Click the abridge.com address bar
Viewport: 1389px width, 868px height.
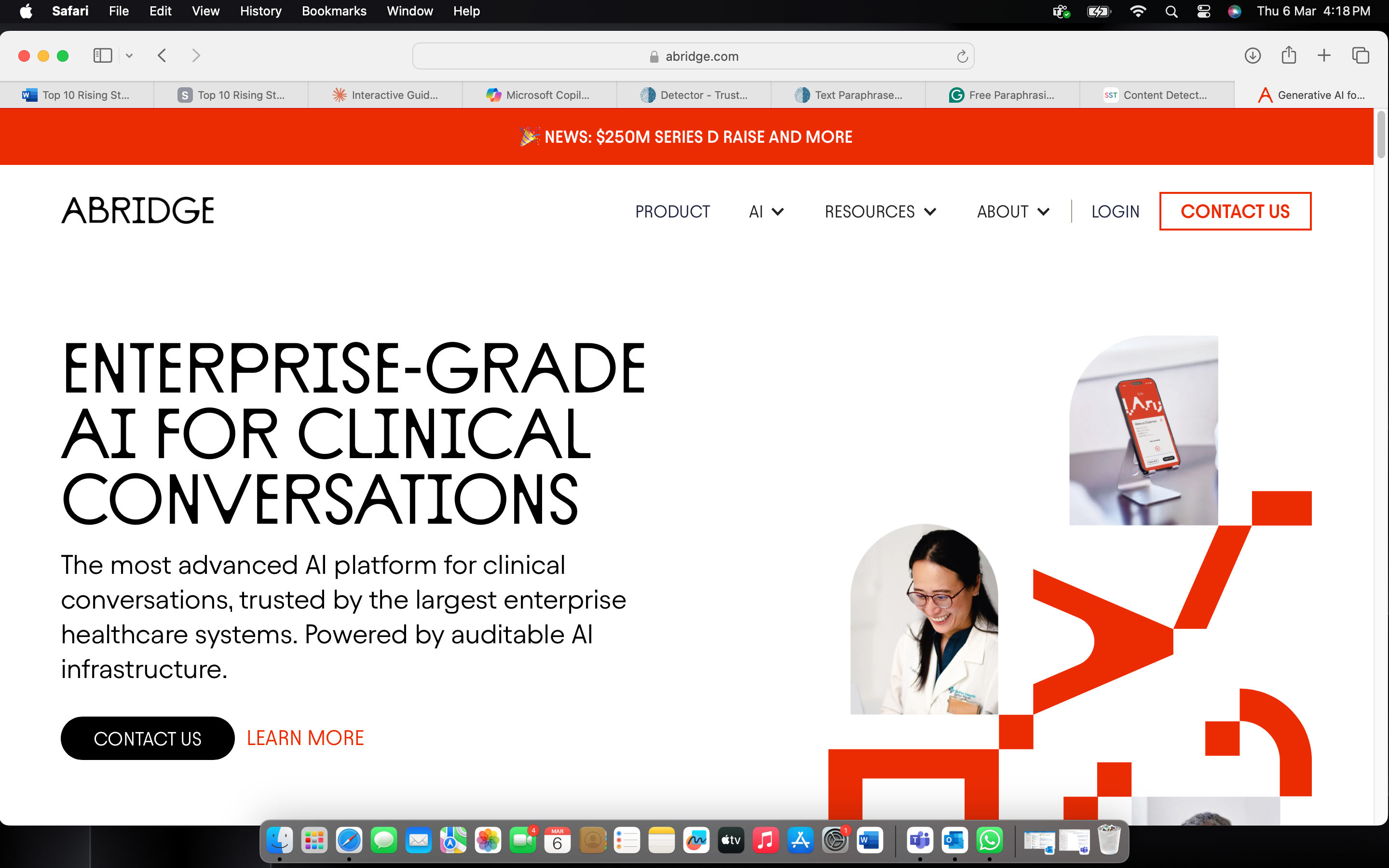(694, 56)
